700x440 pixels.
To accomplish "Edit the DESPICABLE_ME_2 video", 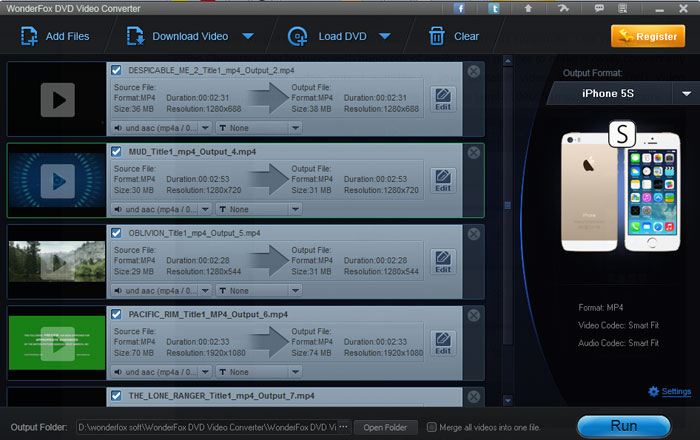I will pos(443,99).
